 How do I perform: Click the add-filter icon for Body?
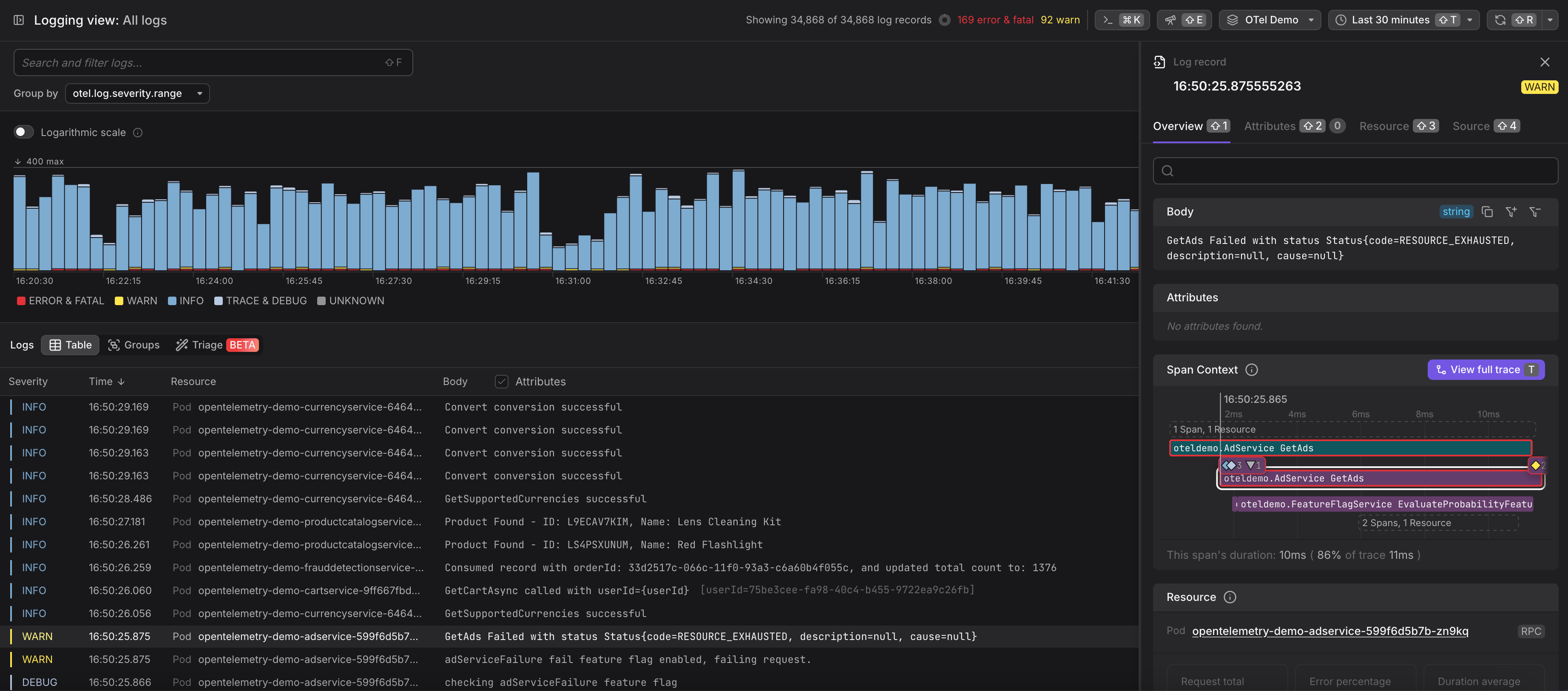[x=1511, y=212]
